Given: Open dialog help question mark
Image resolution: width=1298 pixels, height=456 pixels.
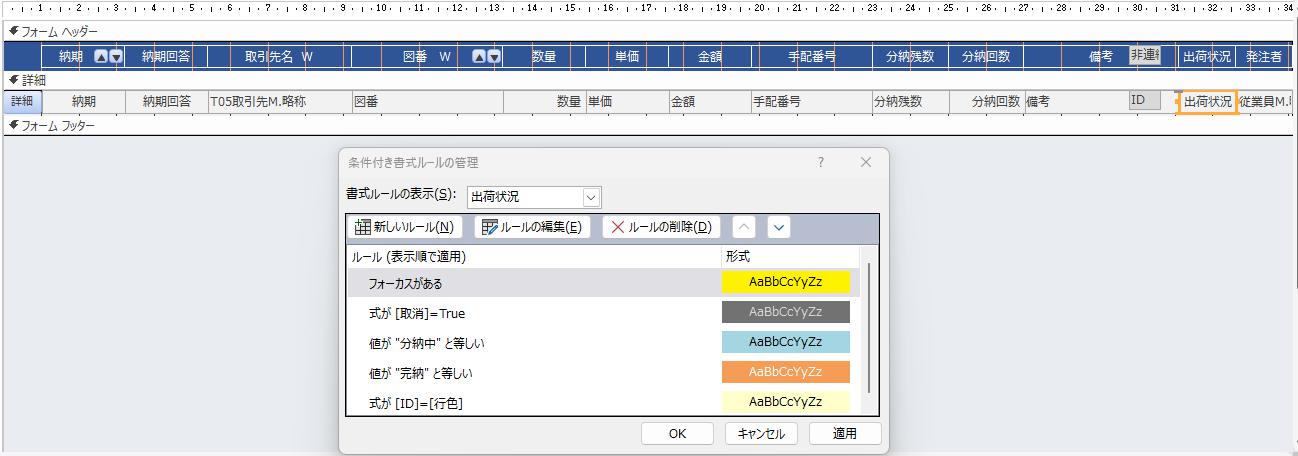Looking at the screenshot, I should tap(821, 162).
